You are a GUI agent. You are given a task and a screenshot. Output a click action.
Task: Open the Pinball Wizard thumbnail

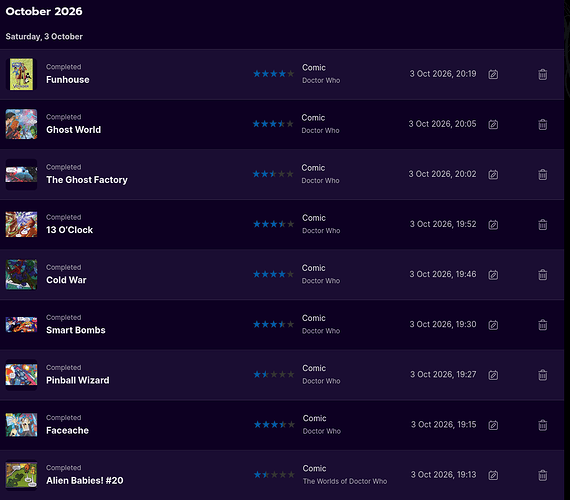(21, 375)
